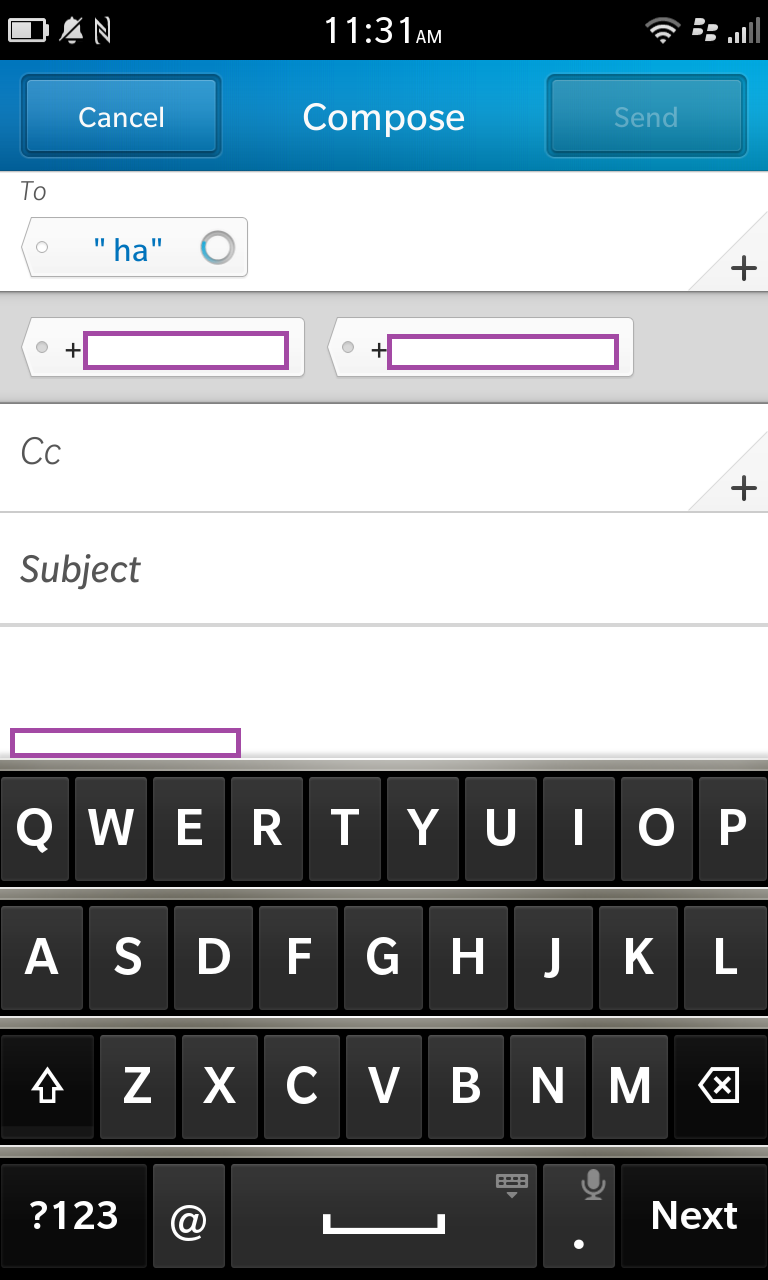Tap the Send button
This screenshot has width=768, height=1280.
(x=646, y=117)
